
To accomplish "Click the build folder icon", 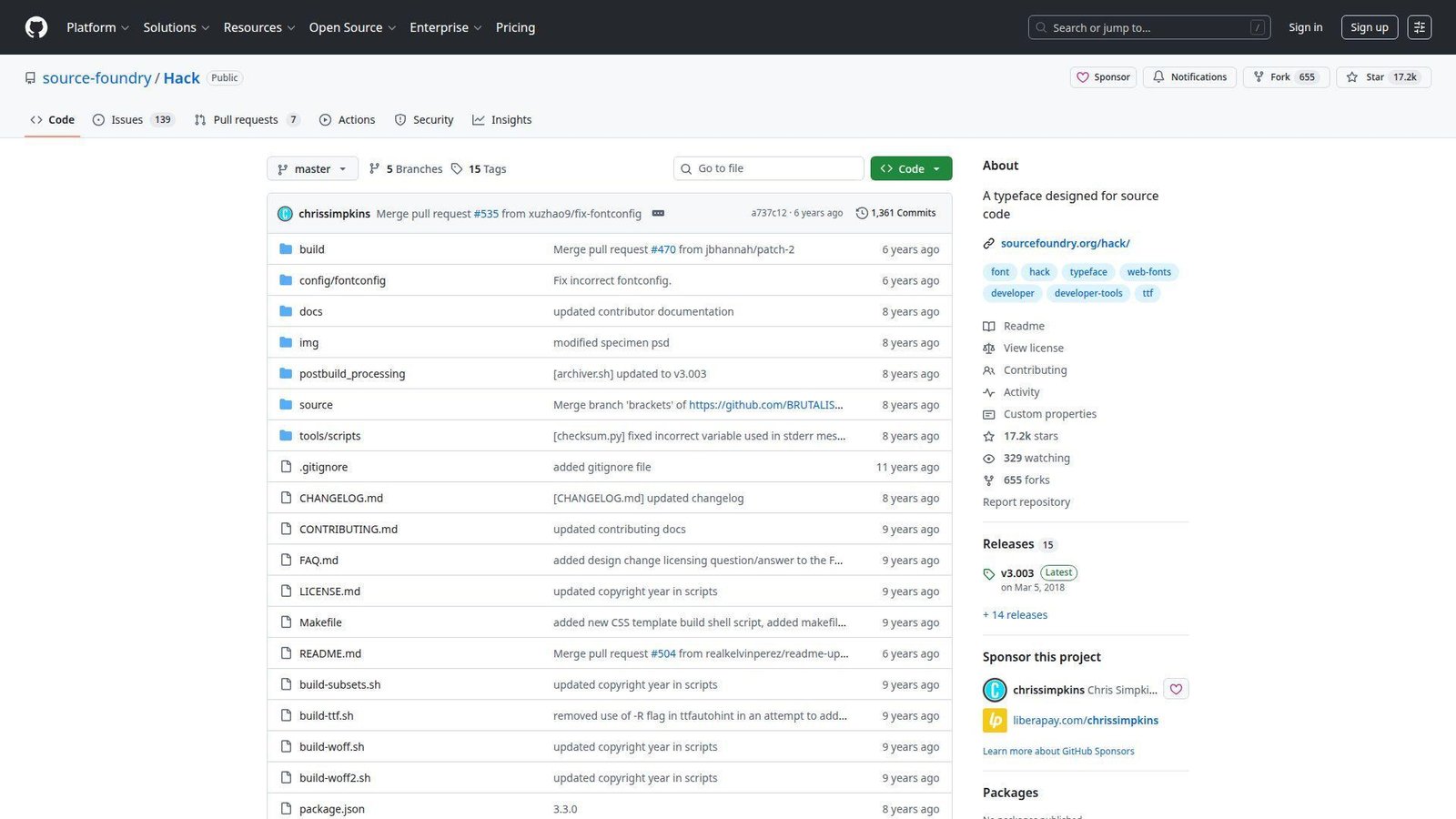I will (286, 248).
